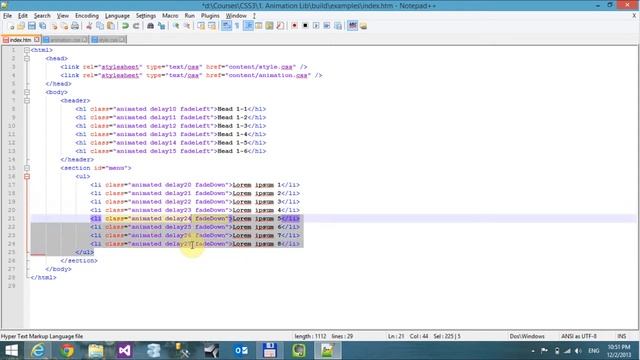Toggle Word wrap in toolbar
The width and height of the screenshot is (640, 360).
pyautogui.click(x=226, y=26)
